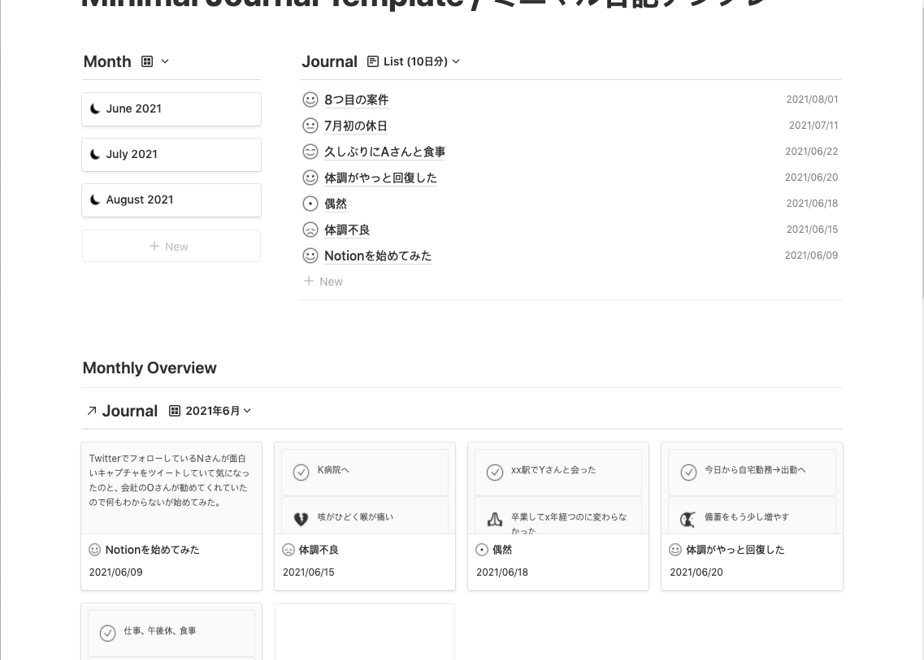Click the neutral face icon beside 7月初の休日

(x=310, y=126)
